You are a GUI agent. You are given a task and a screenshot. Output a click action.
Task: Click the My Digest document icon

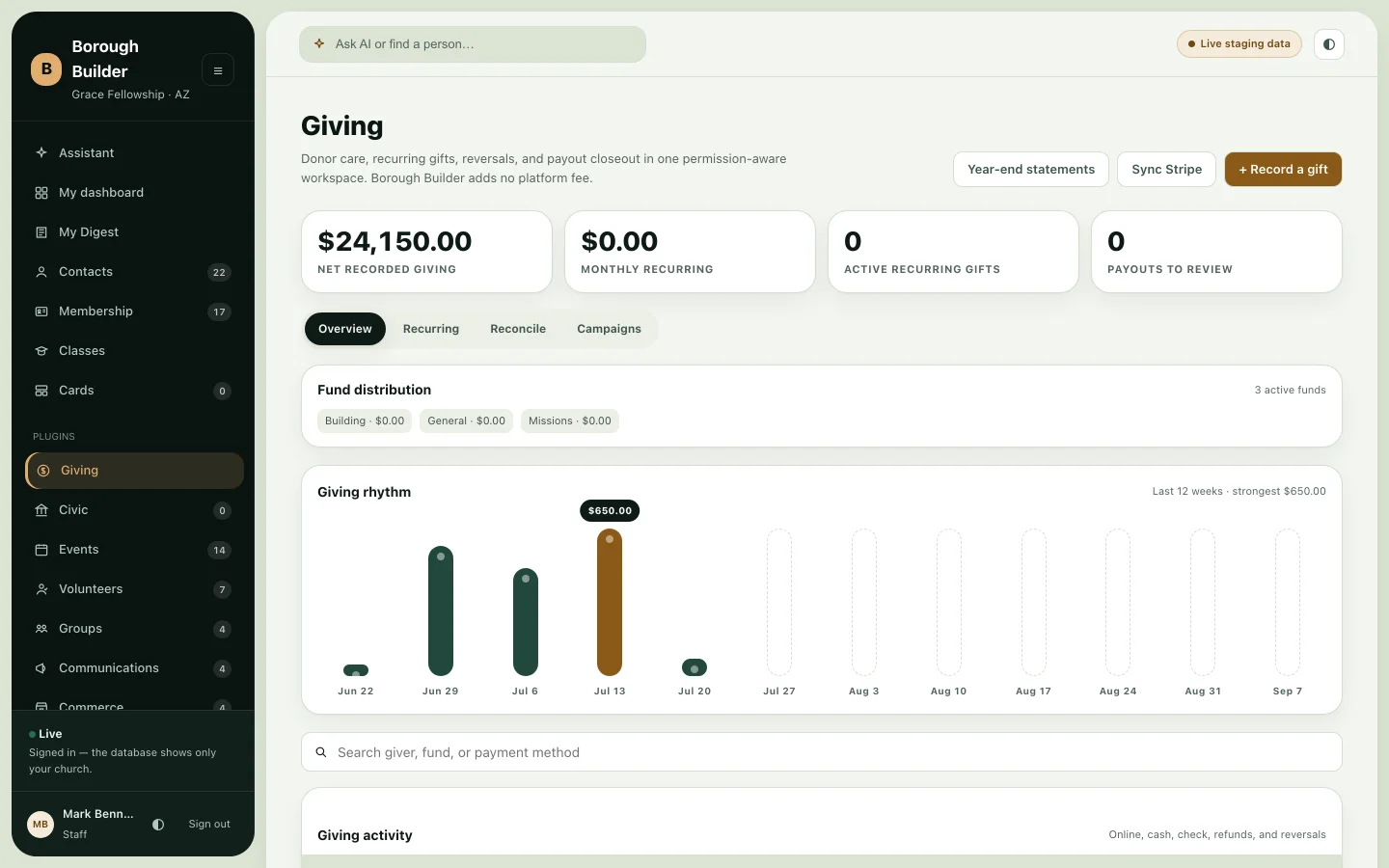click(x=41, y=232)
